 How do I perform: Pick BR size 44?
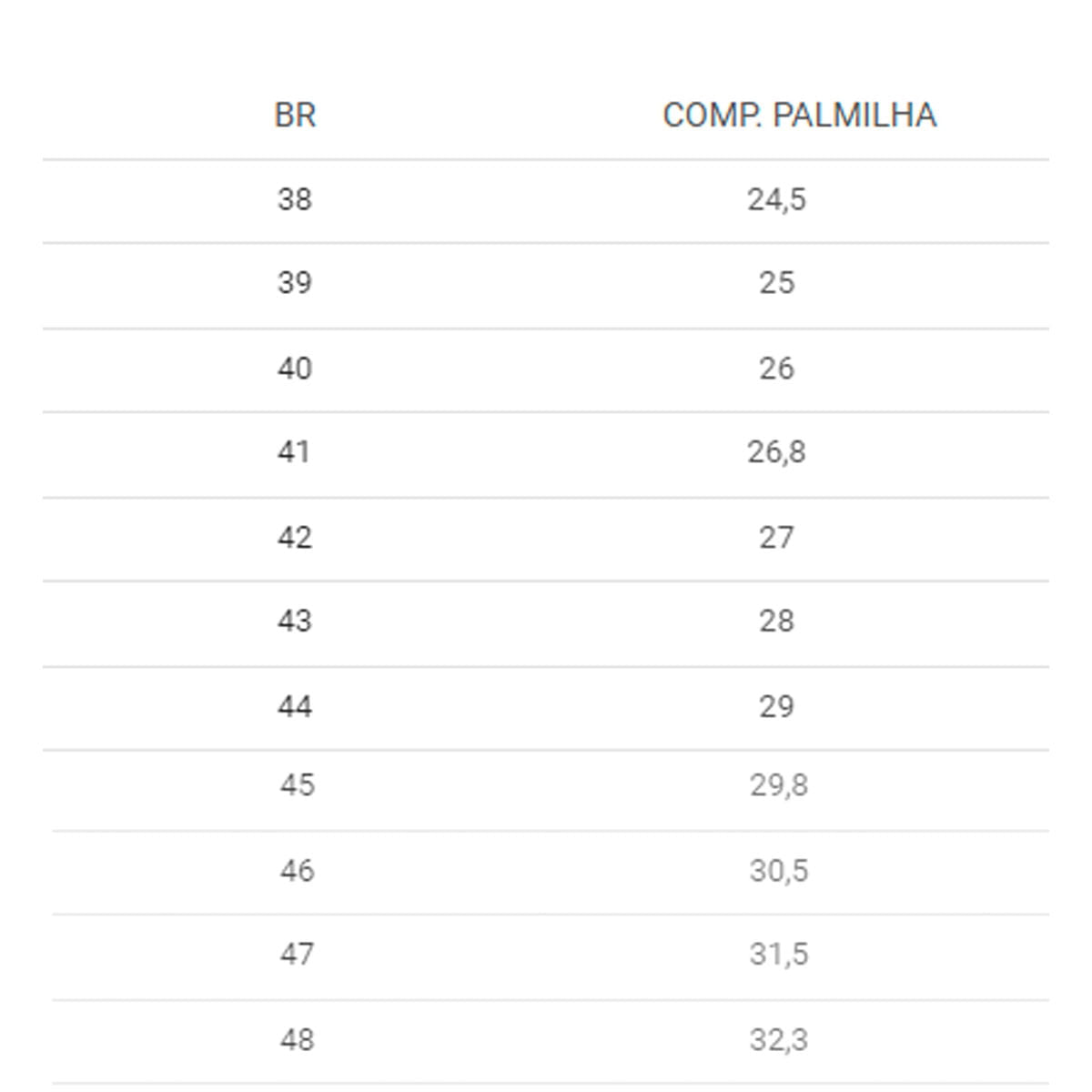[x=295, y=707]
